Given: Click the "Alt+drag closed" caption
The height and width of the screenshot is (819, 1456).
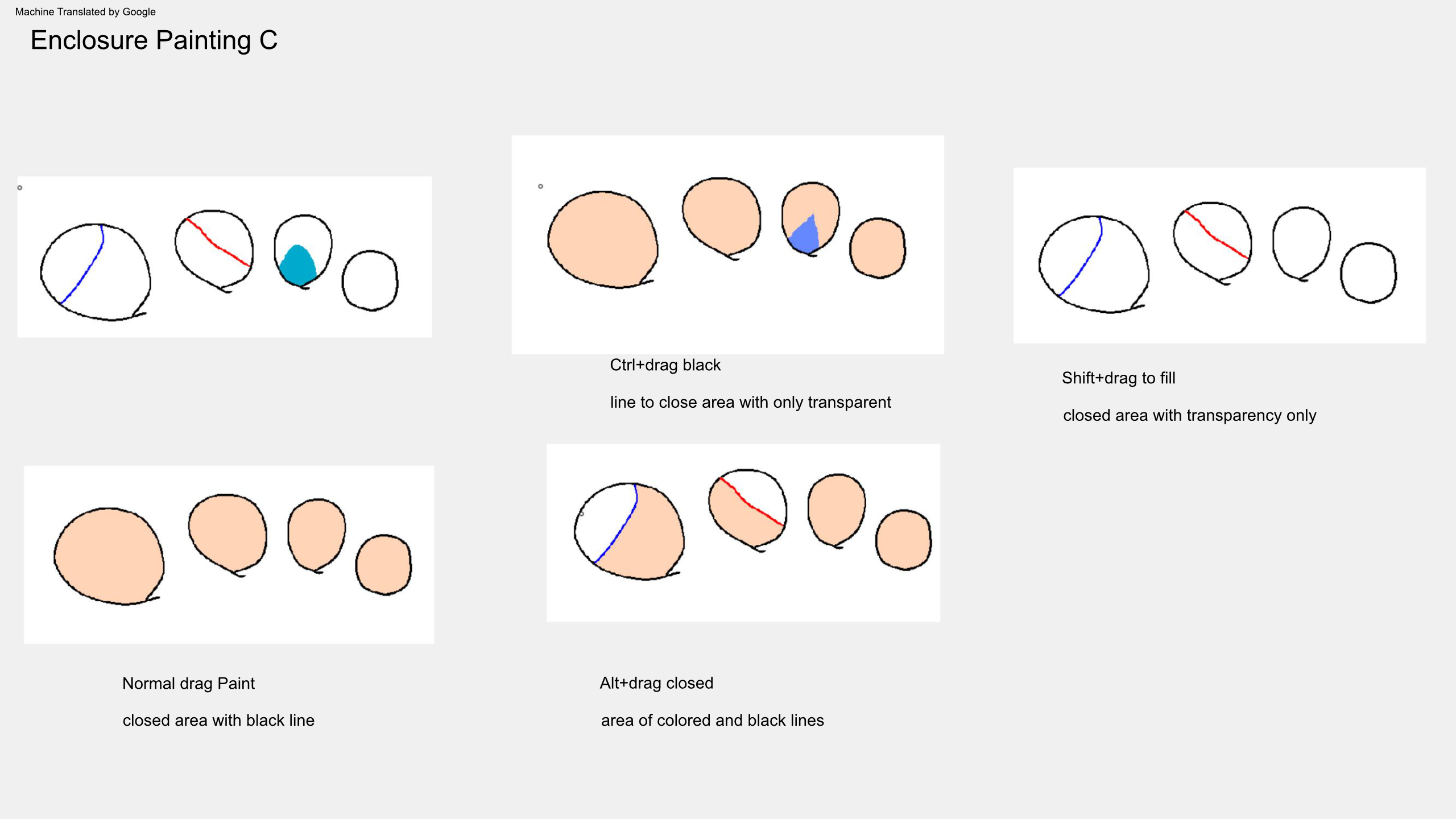Looking at the screenshot, I should pyautogui.click(x=656, y=683).
